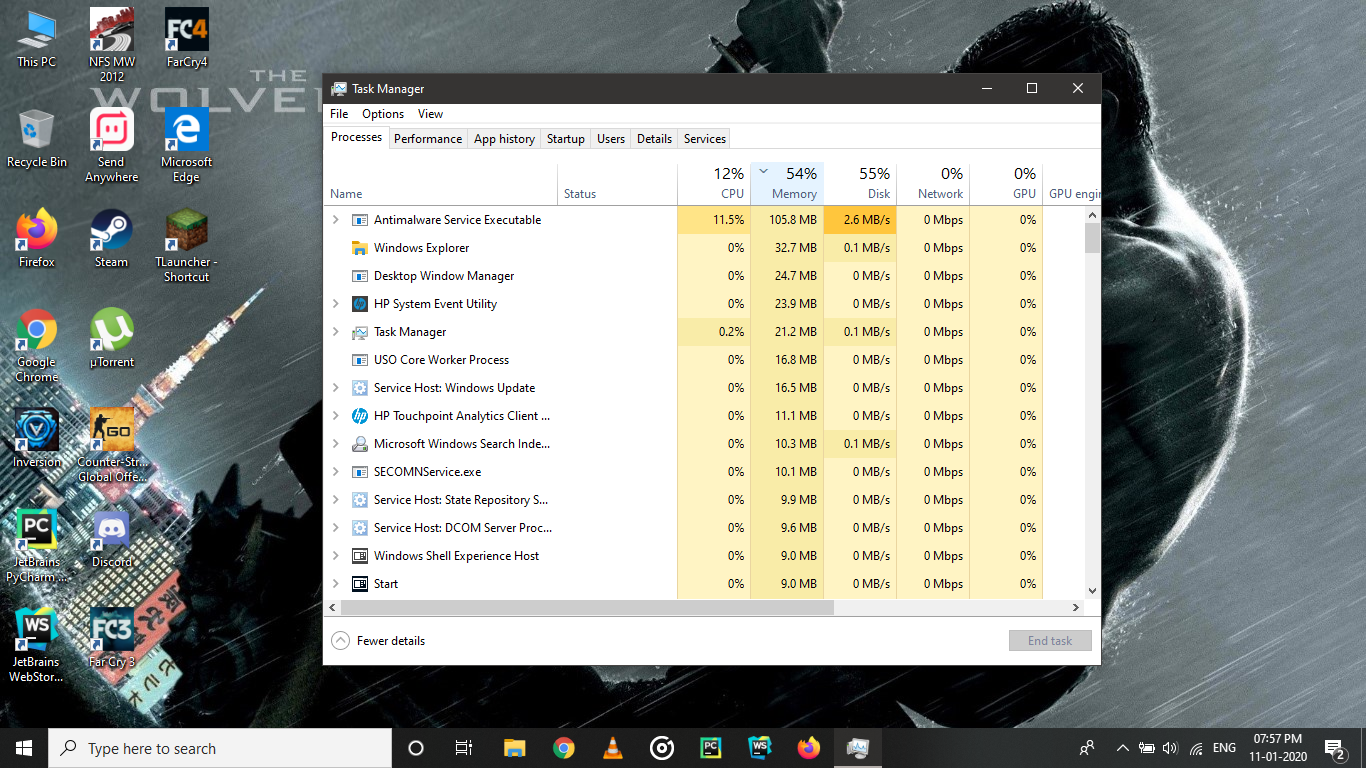Viewport: 1366px width, 768px height.
Task: Expand Antimalware Service Executable process group
Action: pos(336,220)
